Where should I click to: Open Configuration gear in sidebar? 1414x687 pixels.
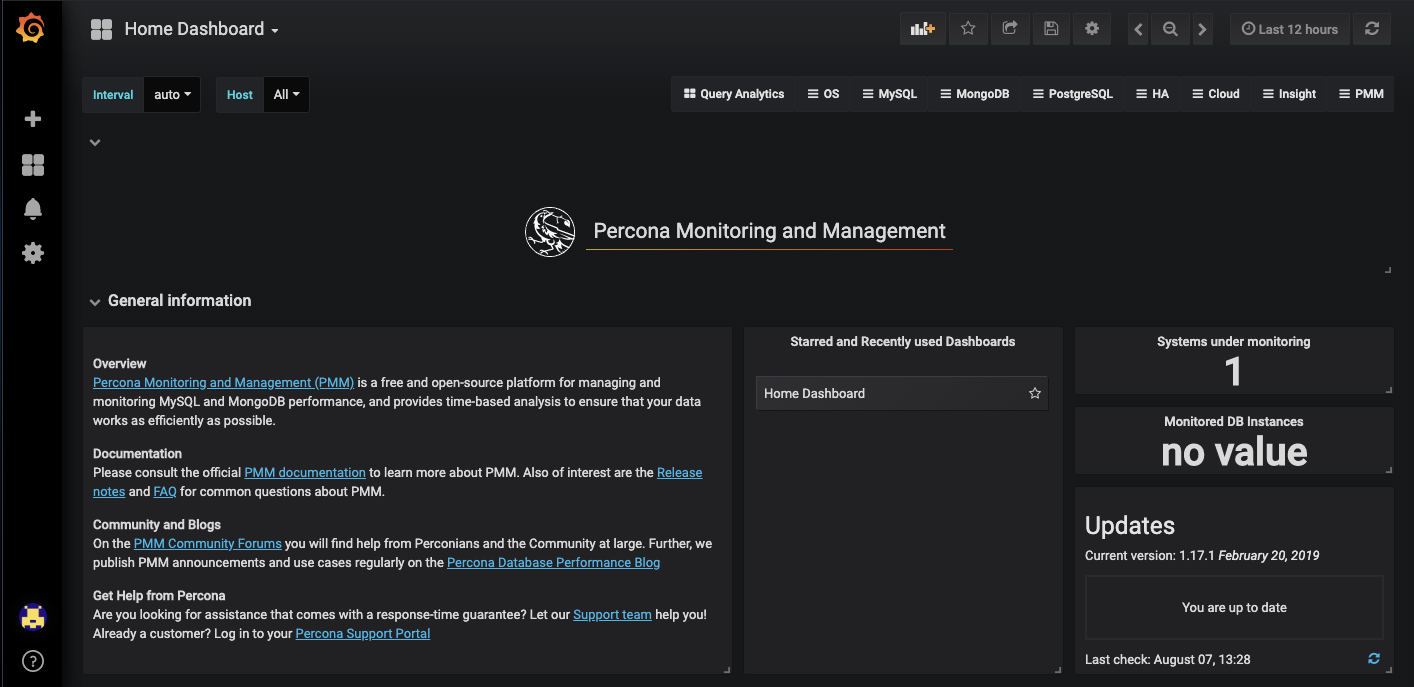[33, 253]
